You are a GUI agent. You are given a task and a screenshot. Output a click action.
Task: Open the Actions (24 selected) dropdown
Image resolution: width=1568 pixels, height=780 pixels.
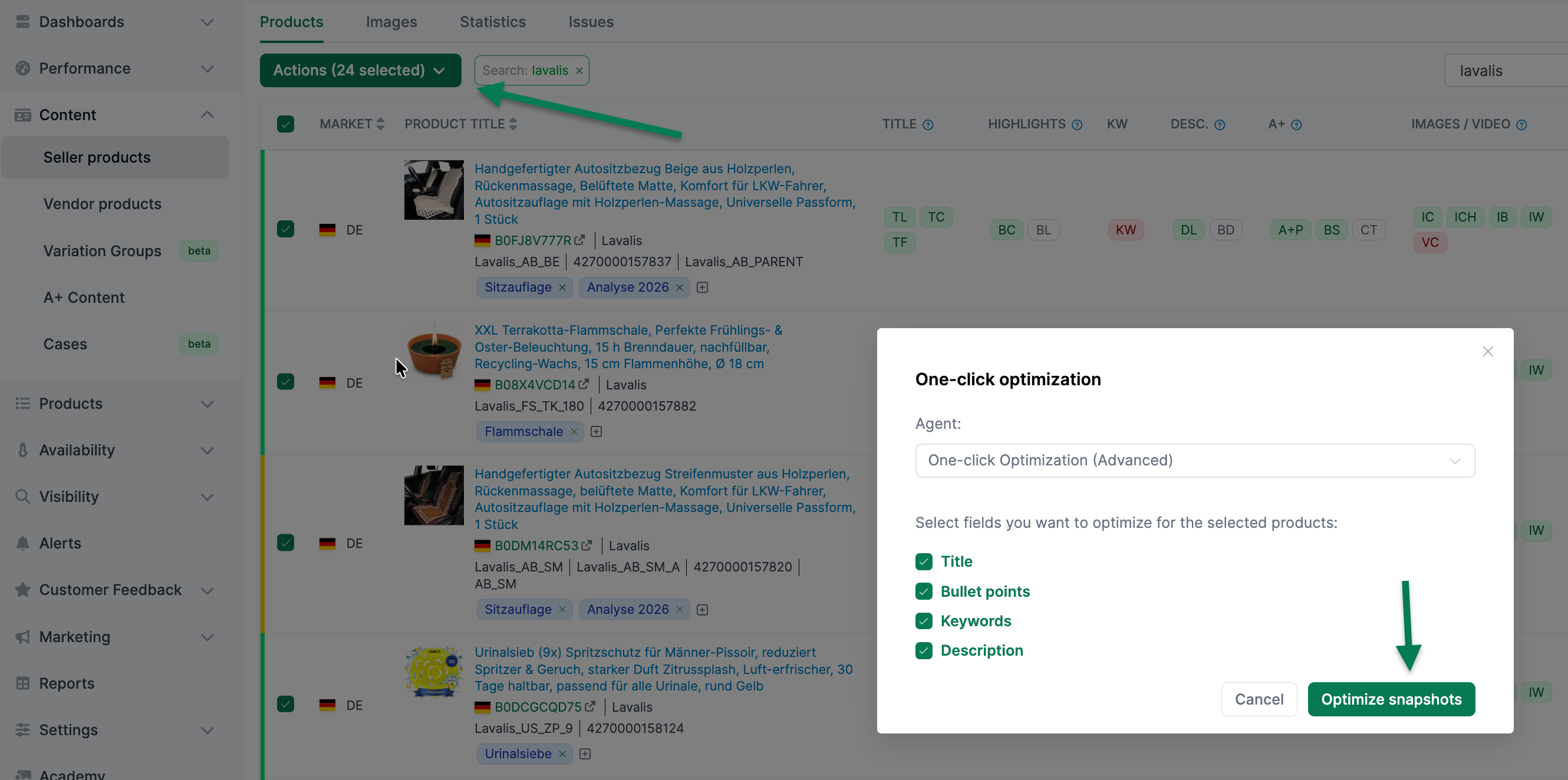(x=360, y=71)
